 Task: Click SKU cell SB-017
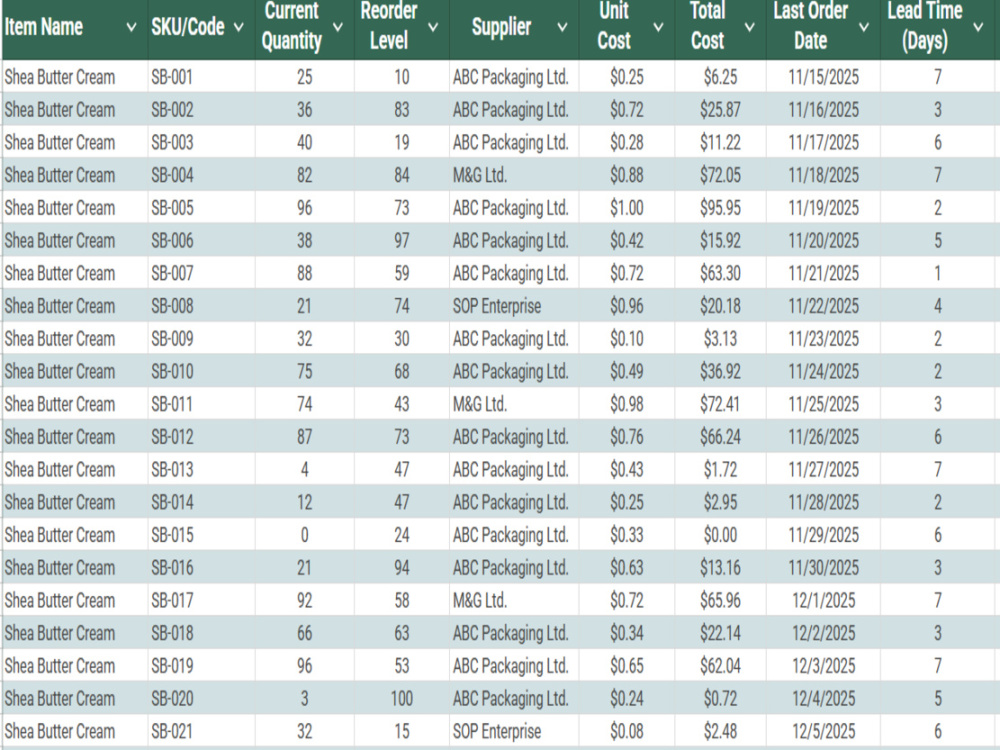coord(202,601)
